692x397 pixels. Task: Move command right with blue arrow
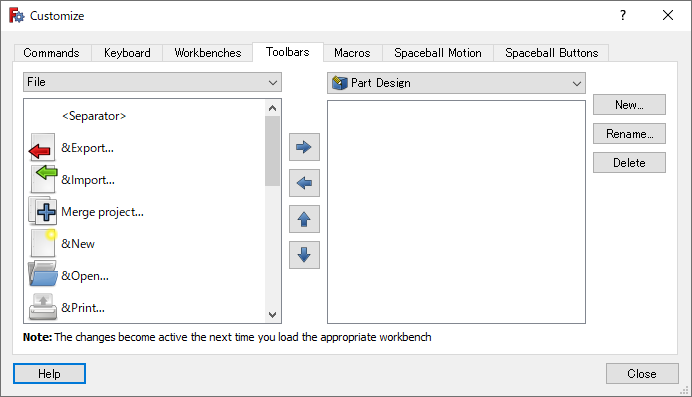(x=304, y=147)
